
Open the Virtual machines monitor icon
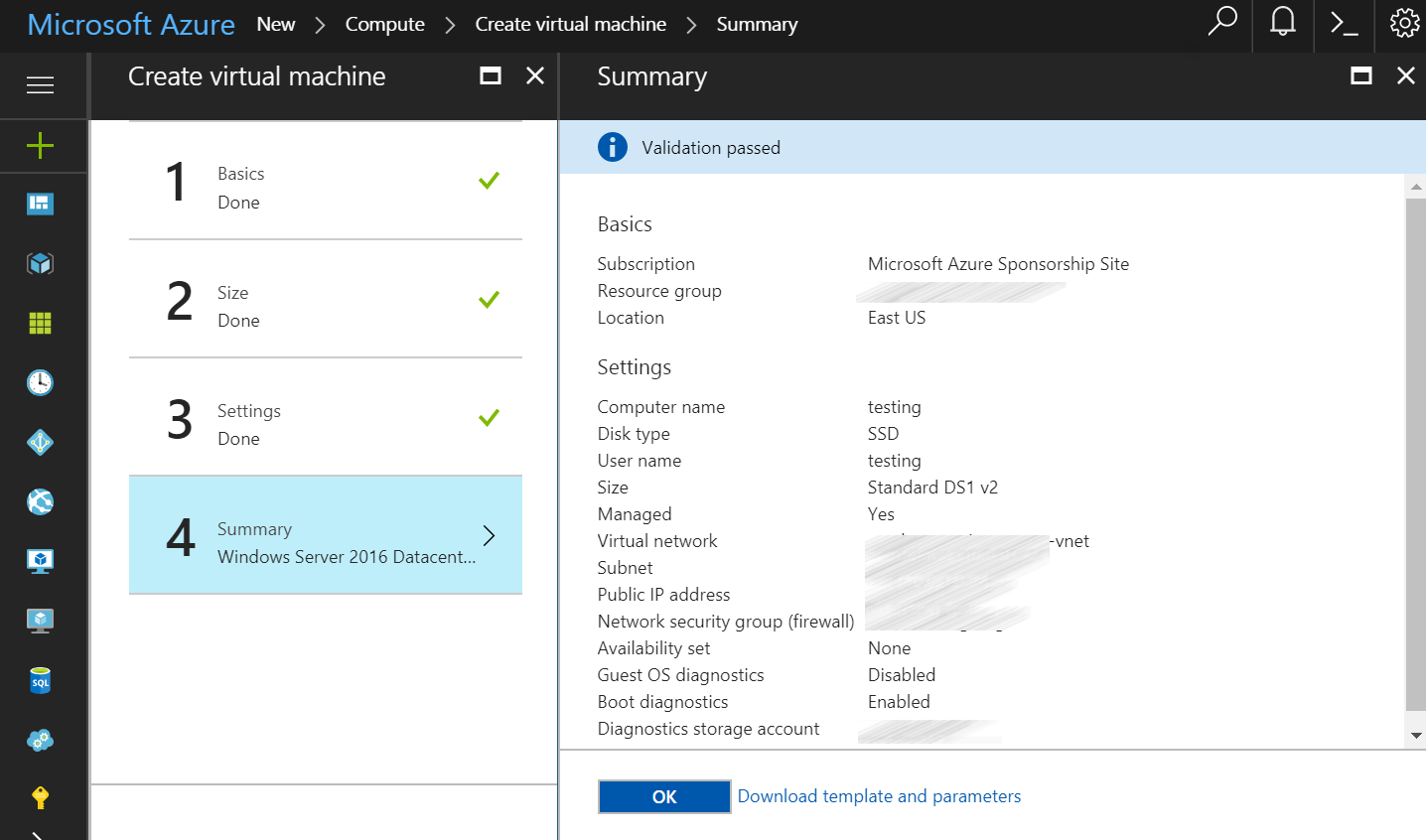click(x=40, y=561)
